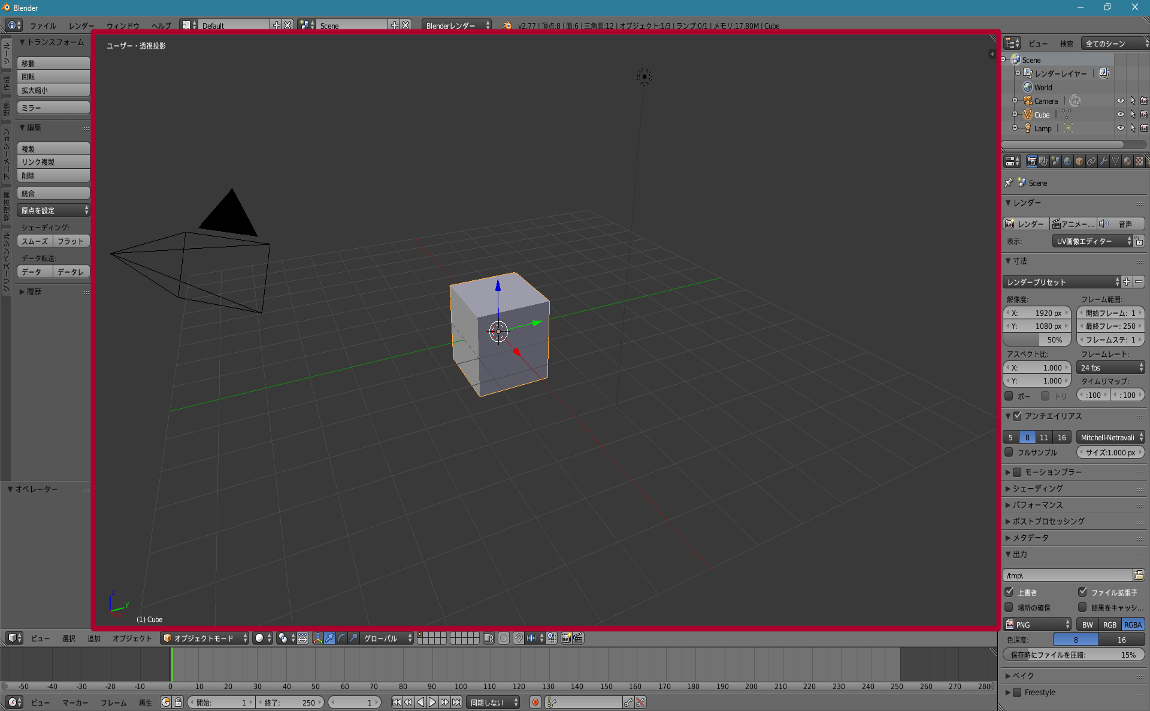The width and height of the screenshot is (1150, 711).
Task: Click the audio (音声) speaker button
Action: (1120, 224)
